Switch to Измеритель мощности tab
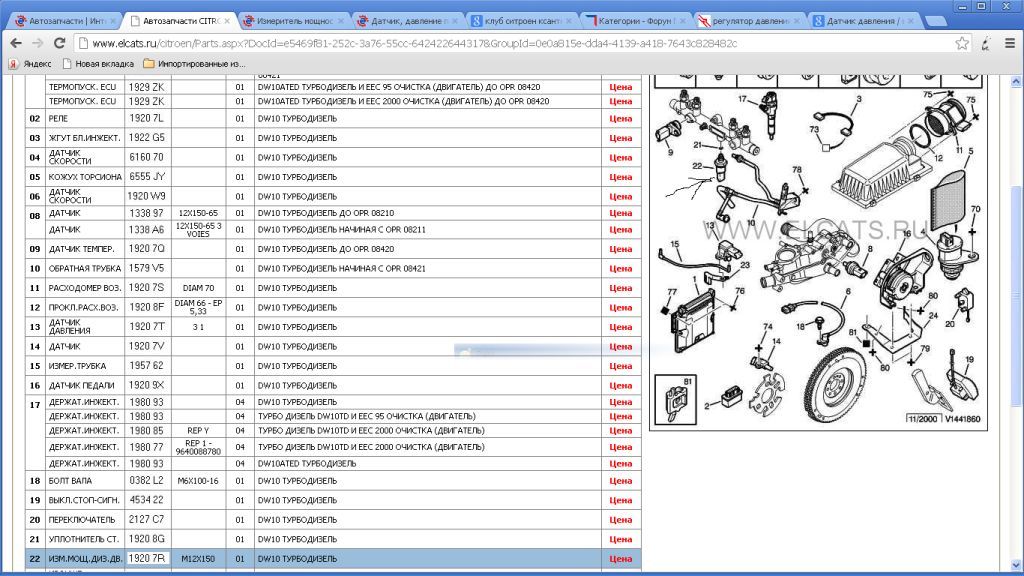The image size is (1024, 576). click(294, 21)
